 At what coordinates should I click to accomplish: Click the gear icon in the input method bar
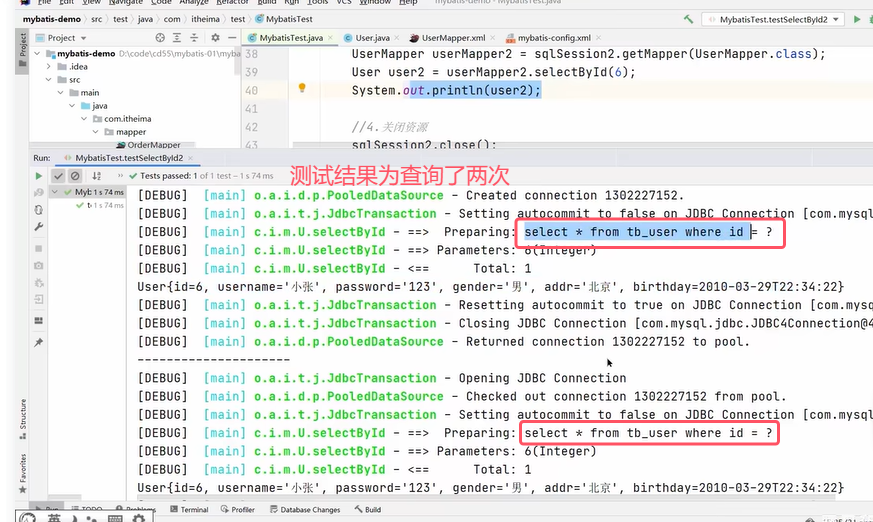click(x=139, y=518)
